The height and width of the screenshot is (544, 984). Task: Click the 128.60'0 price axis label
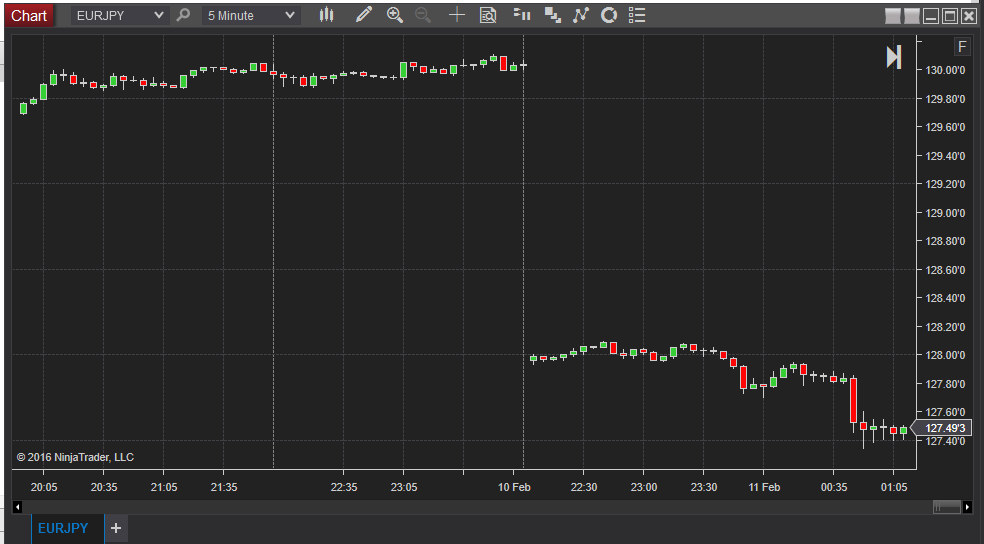(x=946, y=270)
